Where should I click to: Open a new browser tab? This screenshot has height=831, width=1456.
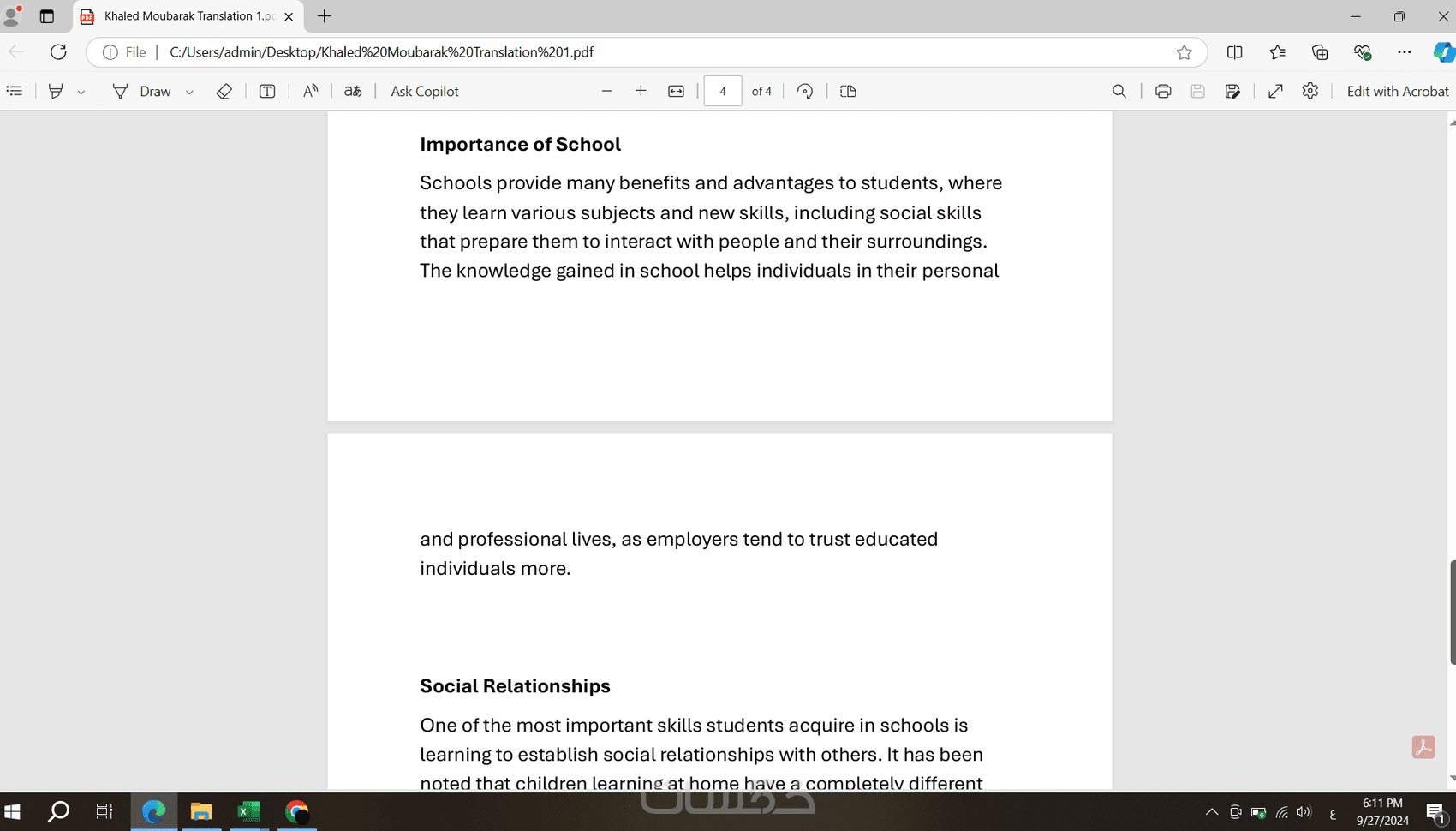point(325,16)
